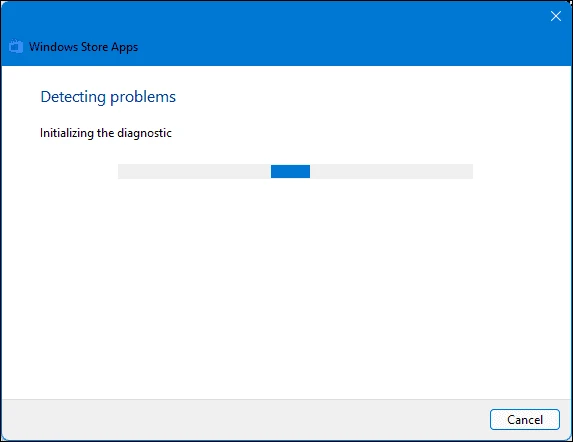This screenshot has width=573, height=442.
Task: Close the troubleshooter with the X icon
Action: (556, 16)
